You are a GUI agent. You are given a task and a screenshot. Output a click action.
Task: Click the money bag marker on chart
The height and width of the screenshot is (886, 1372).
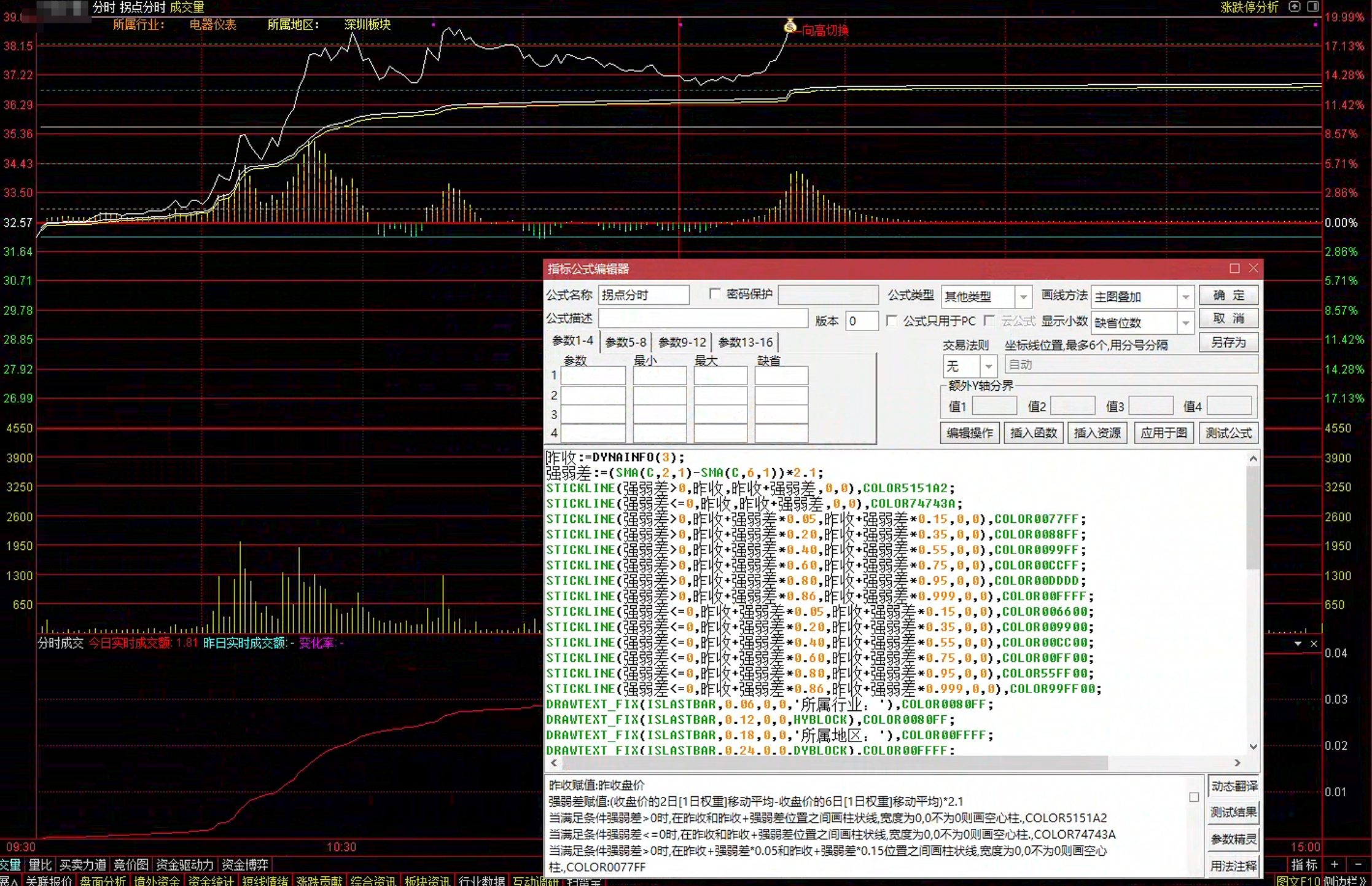(790, 26)
